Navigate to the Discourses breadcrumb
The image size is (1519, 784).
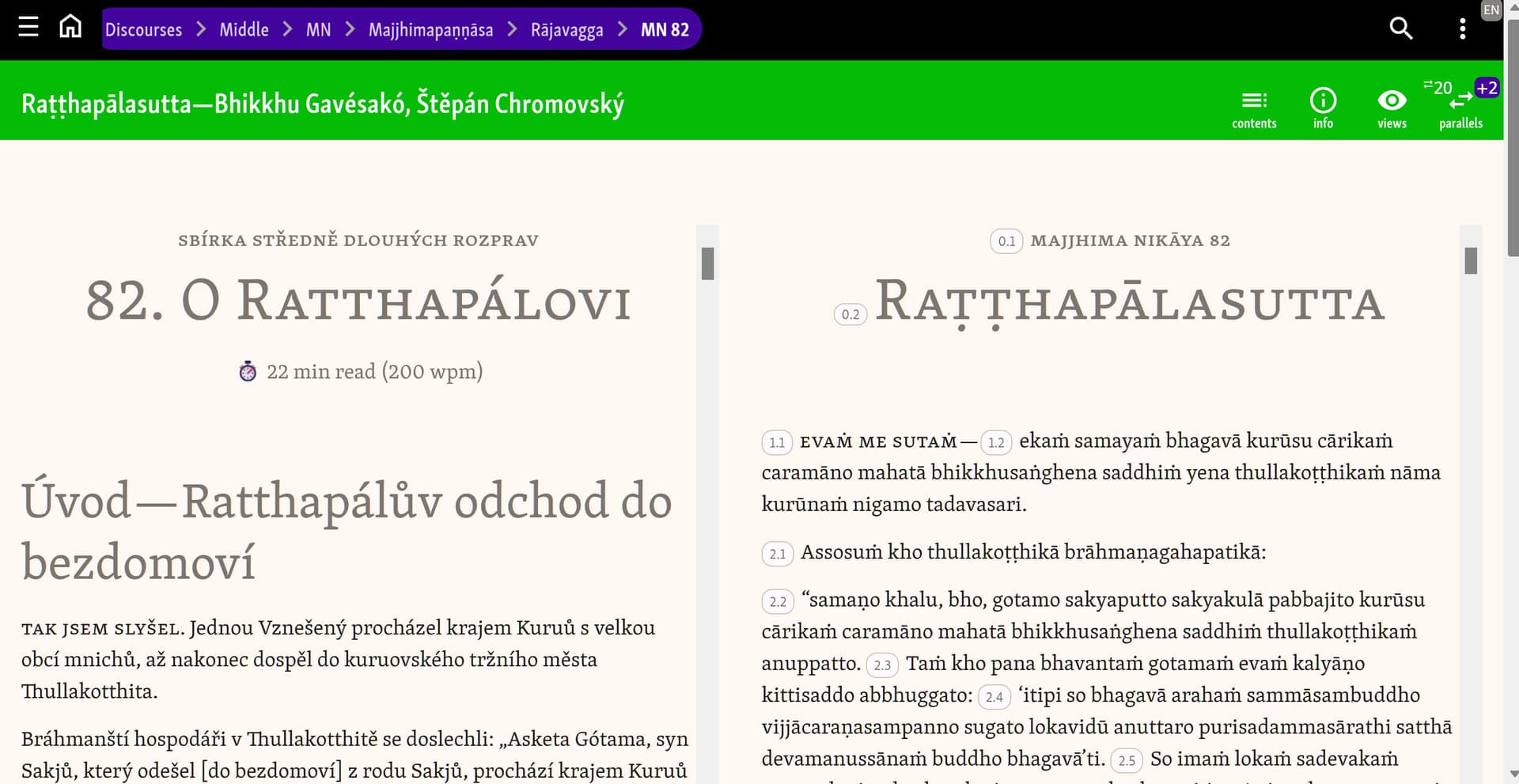pos(143,30)
